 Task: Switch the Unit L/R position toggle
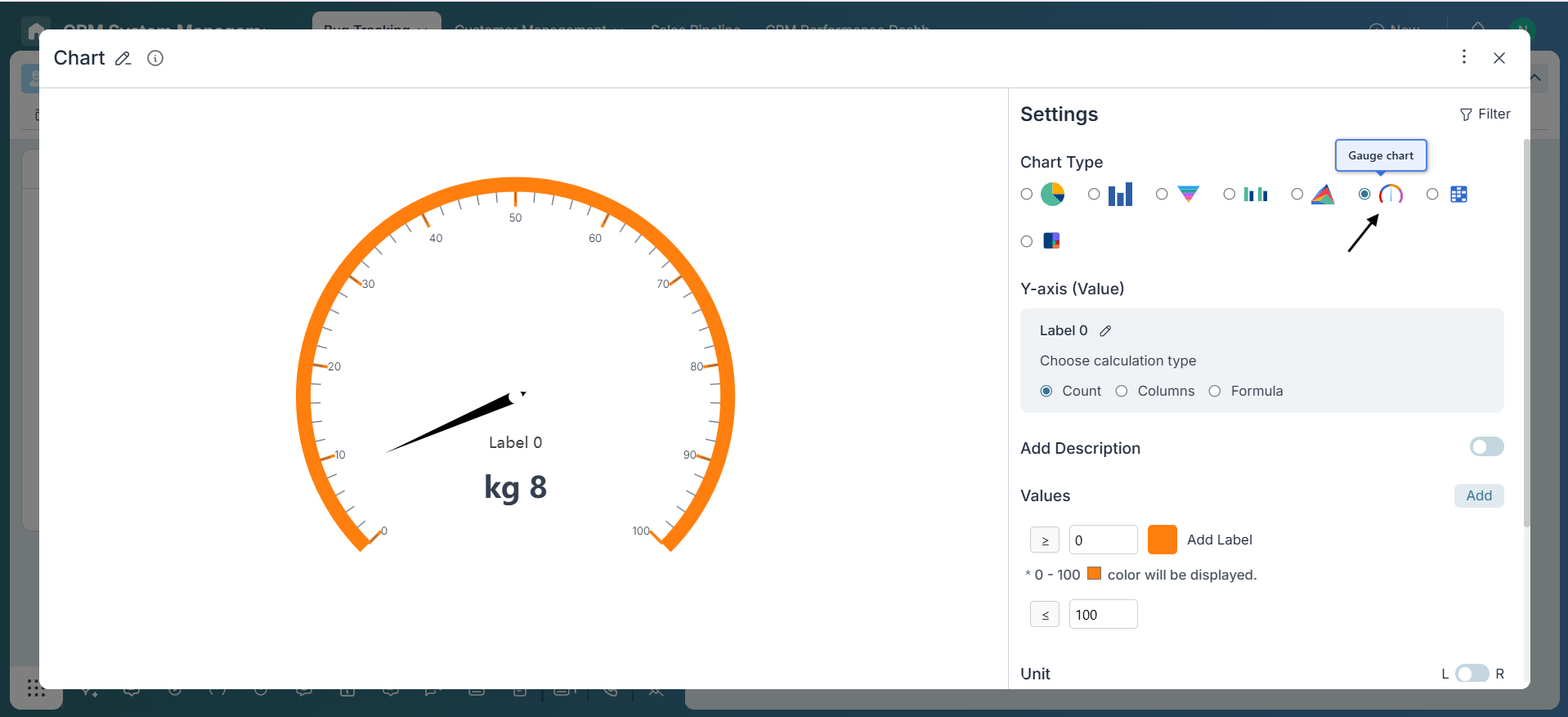(x=1472, y=674)
